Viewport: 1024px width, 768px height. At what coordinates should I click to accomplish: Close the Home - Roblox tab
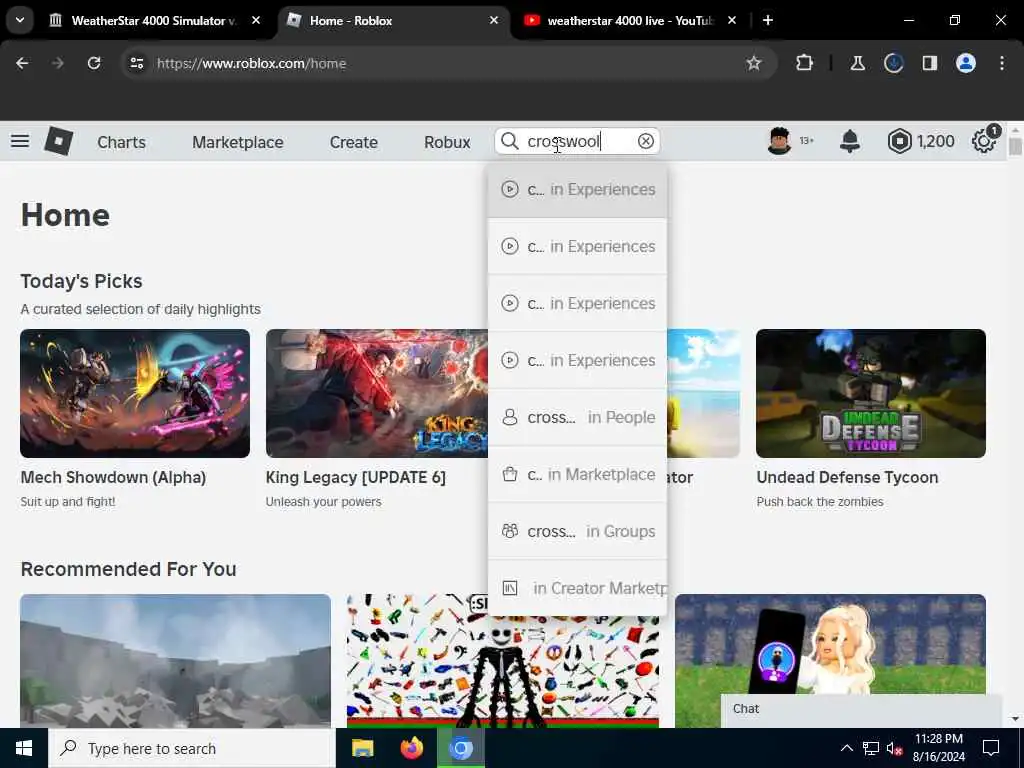(x=494, y=20)
